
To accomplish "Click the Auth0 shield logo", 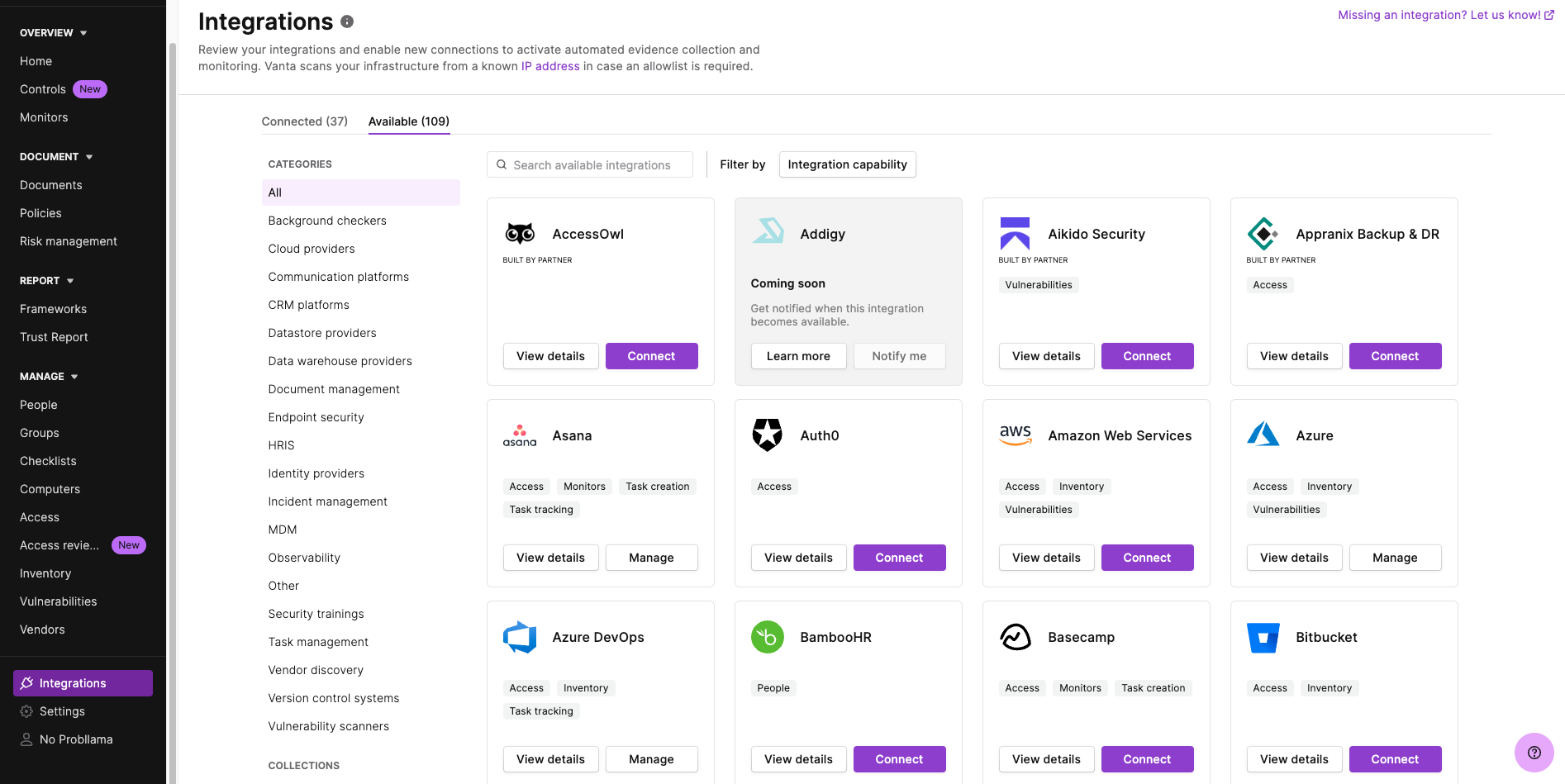I will click(768, 435).
